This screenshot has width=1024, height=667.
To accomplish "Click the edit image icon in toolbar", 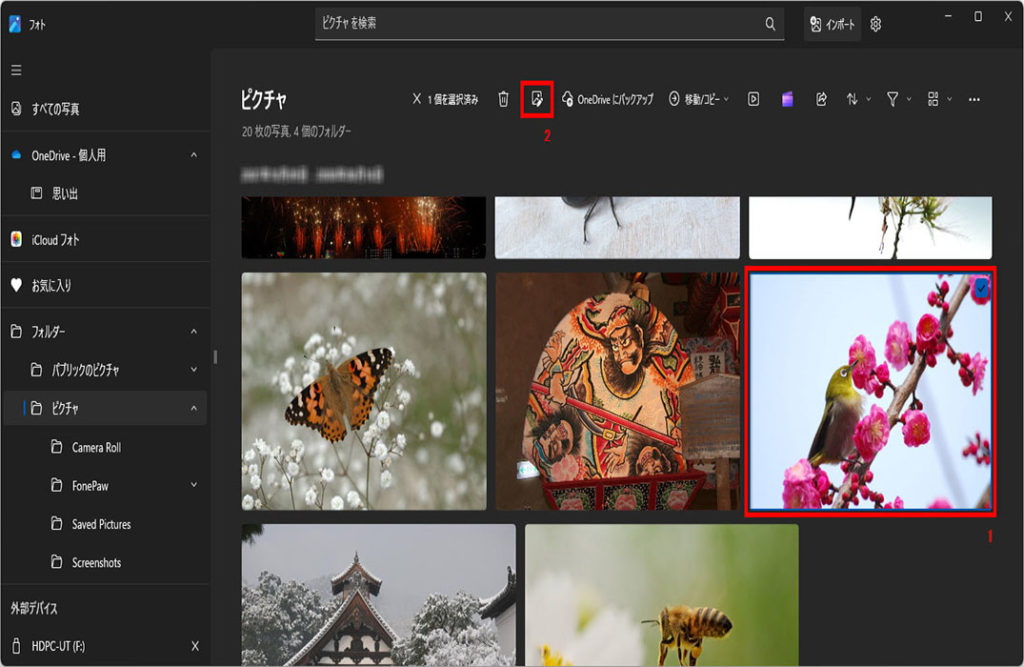I will pyautogui.click(x=537, y=98).
